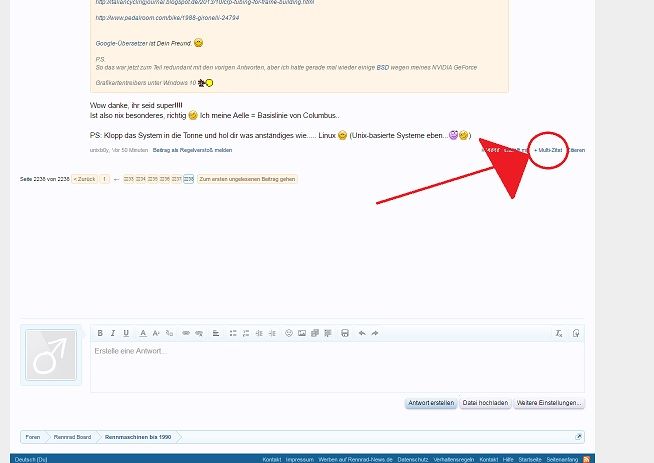Viewport: 654px width, 463px height.
Task: Open the pedalroom.com bike link in quote
Action: click(x=167, y=18)
